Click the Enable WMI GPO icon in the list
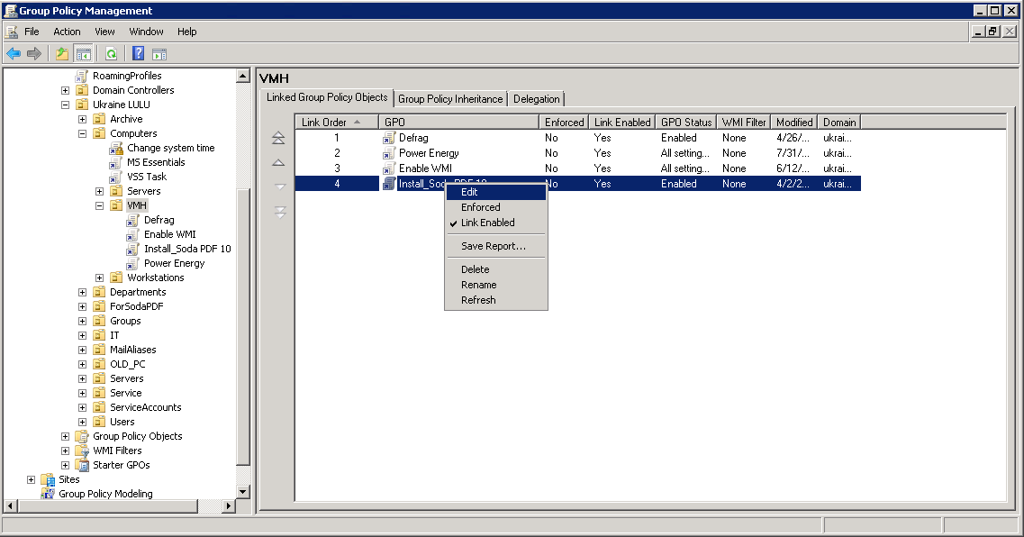1024x537 pixels. tap(389, 169)
